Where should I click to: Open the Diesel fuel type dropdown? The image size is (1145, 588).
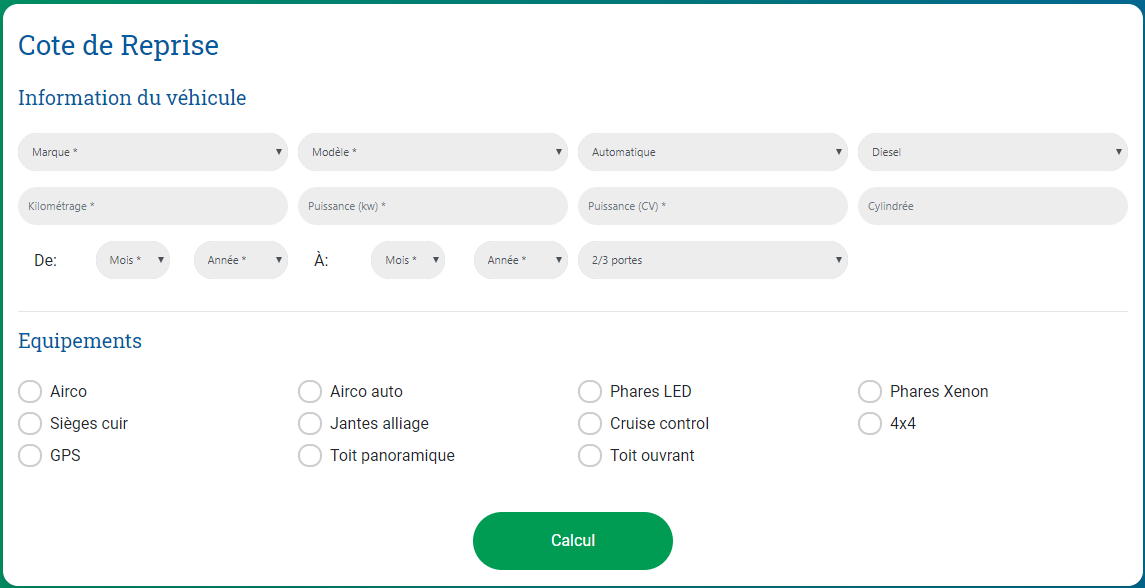(x=992, y=152)
